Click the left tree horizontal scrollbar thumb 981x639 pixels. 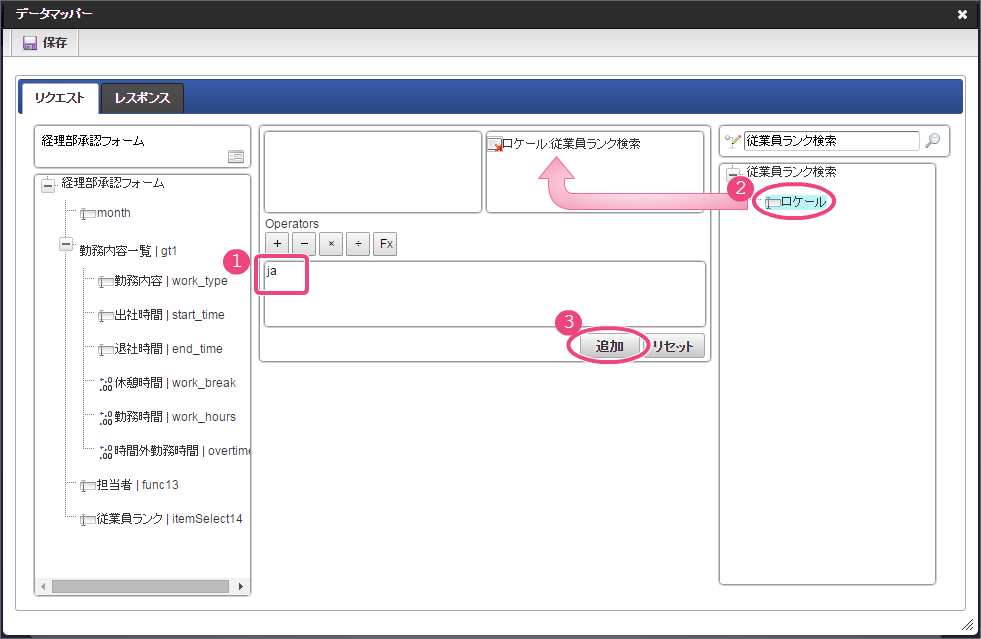tap(140, 586)
